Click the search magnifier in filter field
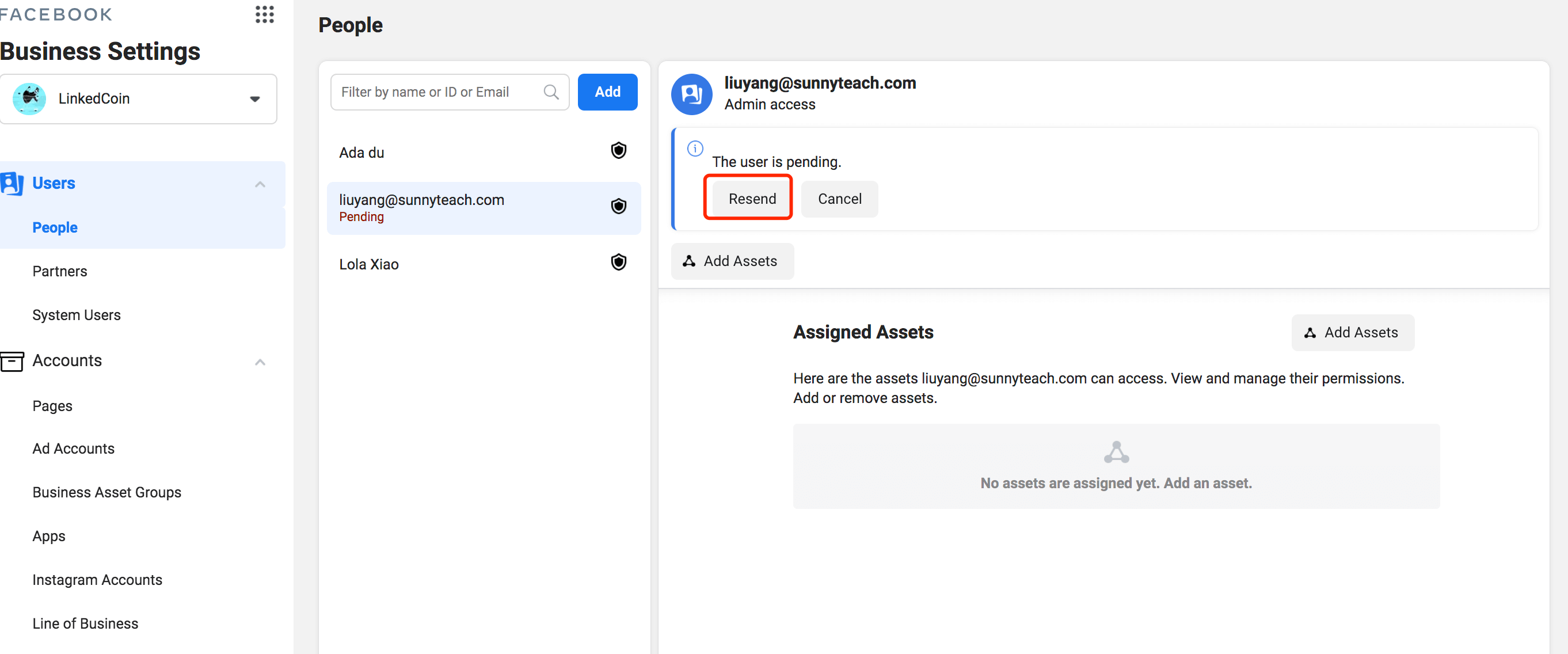This screenshot has width=1568, height=654. [551, 92]
